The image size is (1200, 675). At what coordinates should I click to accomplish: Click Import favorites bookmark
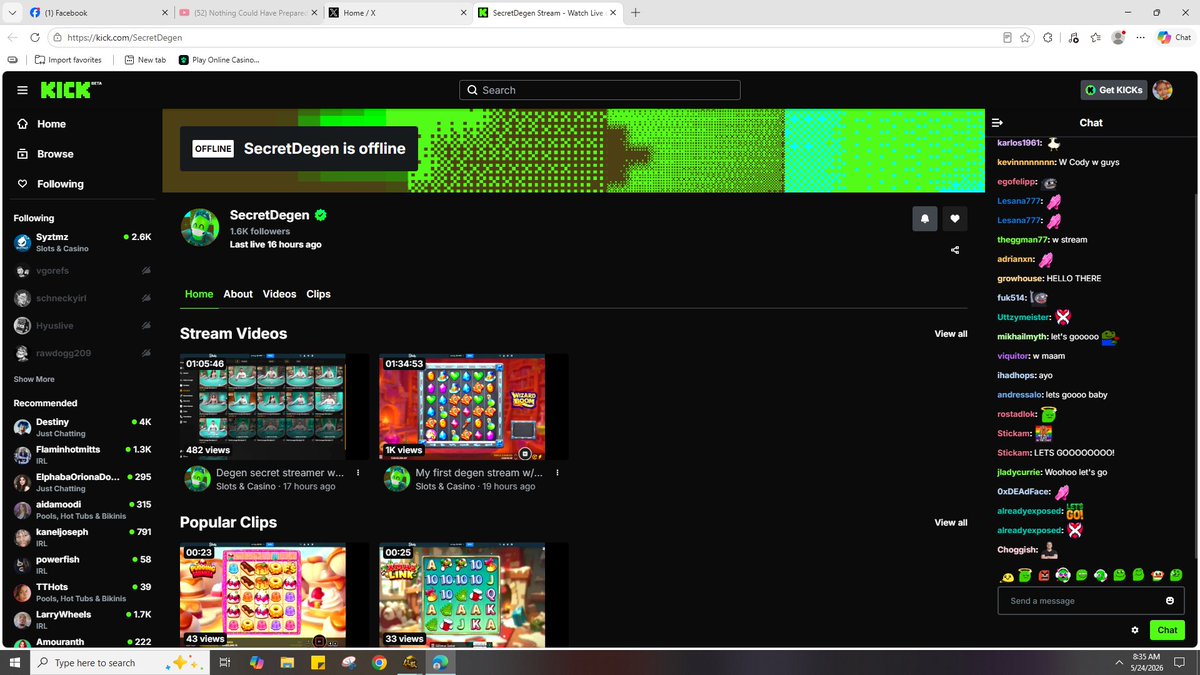coord(67,60)
